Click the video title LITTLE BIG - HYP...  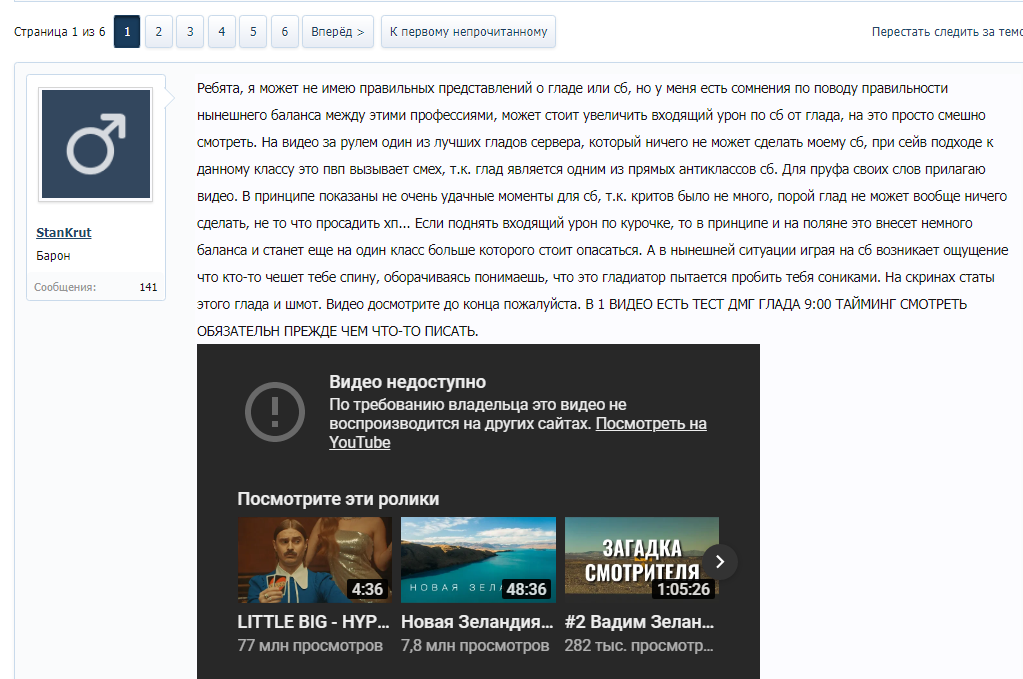tap(312, 622)
